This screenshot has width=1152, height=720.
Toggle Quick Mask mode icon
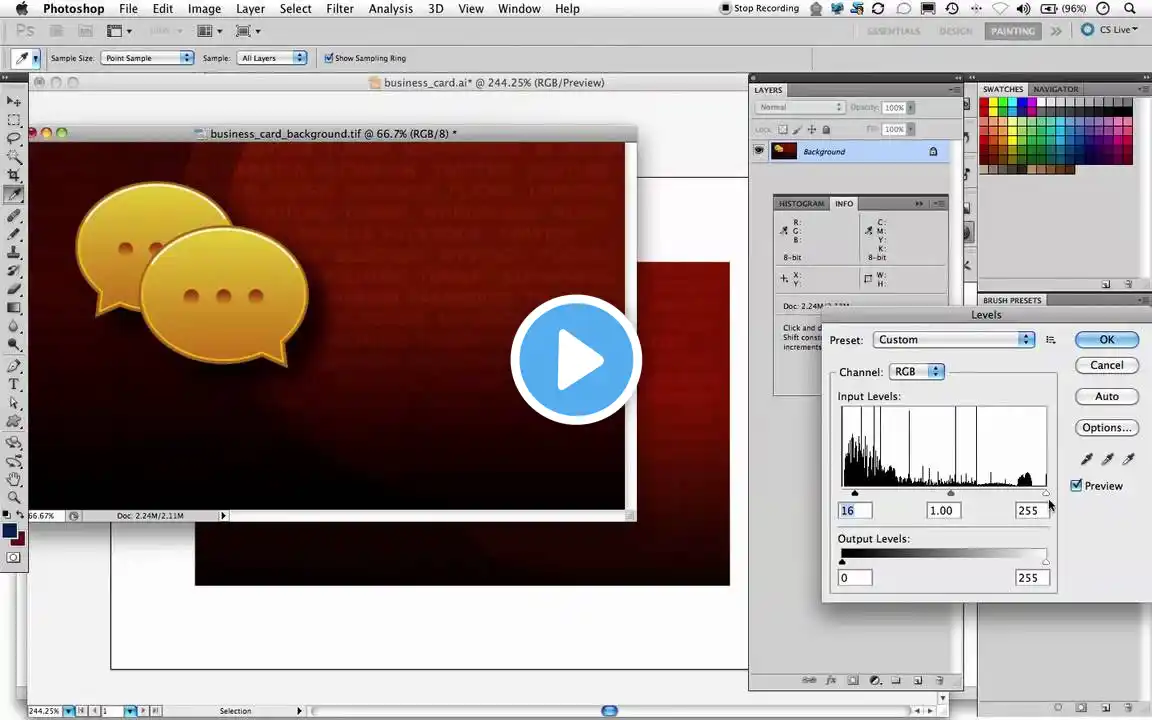pos(13,558)
